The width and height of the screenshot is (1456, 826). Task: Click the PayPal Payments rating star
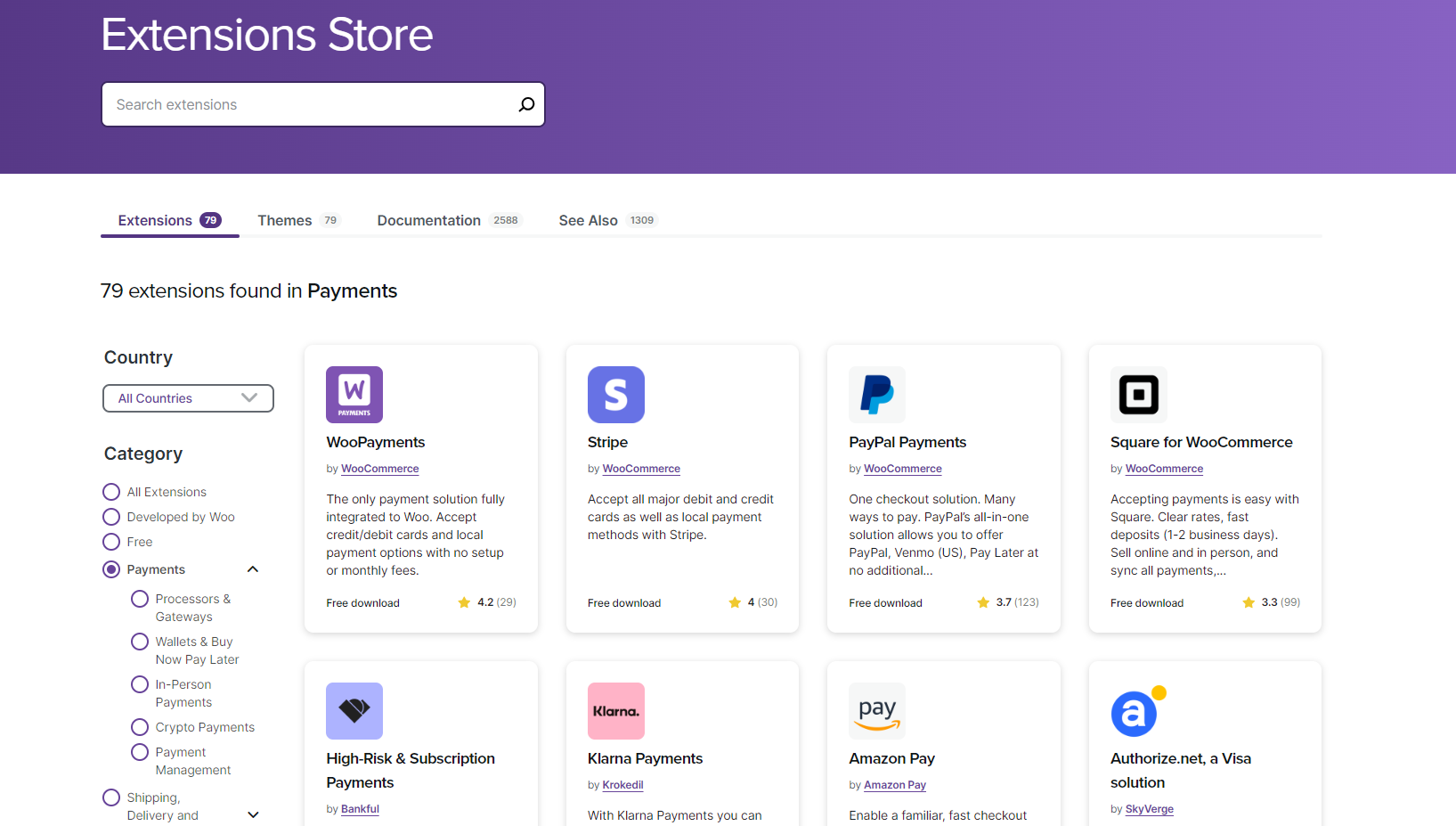click(x=983, y=602)
